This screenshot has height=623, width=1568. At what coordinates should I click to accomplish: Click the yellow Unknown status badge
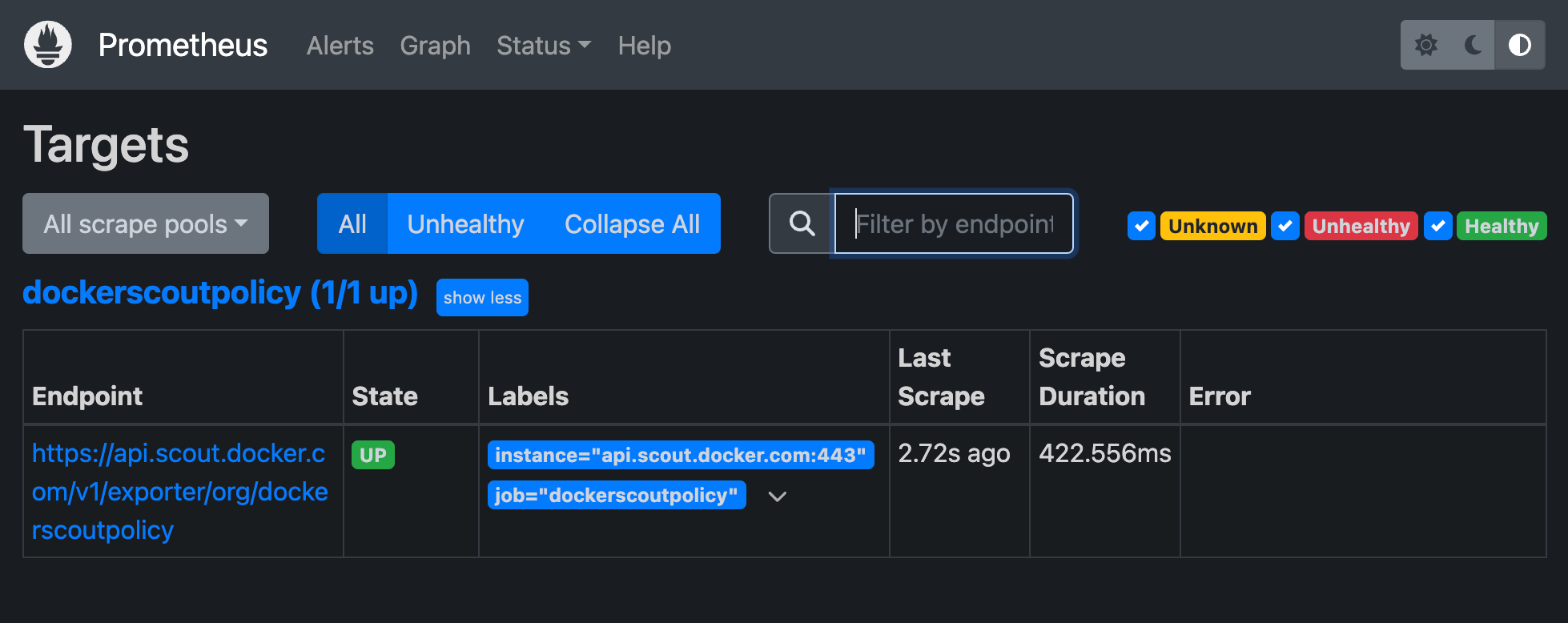point(1212,226)
